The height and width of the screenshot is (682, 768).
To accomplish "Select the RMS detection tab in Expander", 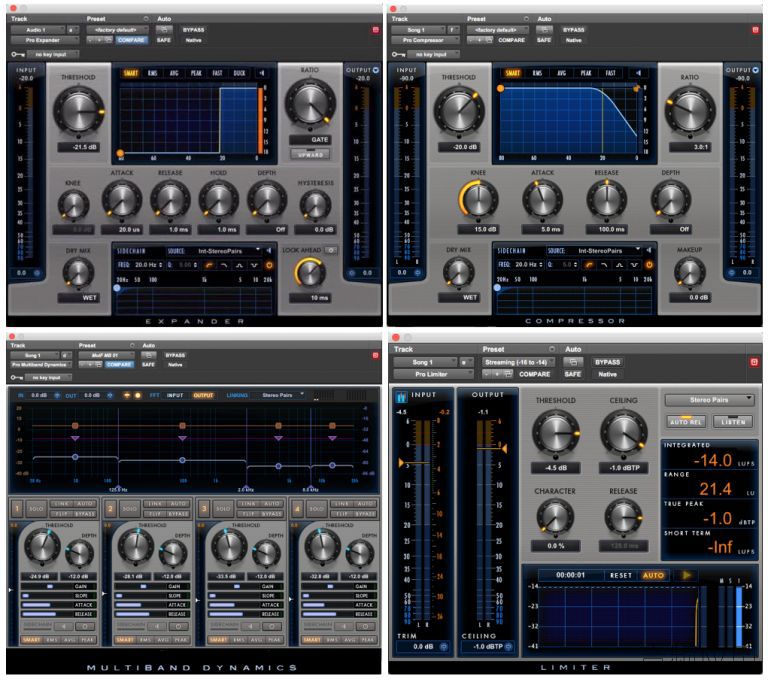I will (x=152, y=73).
